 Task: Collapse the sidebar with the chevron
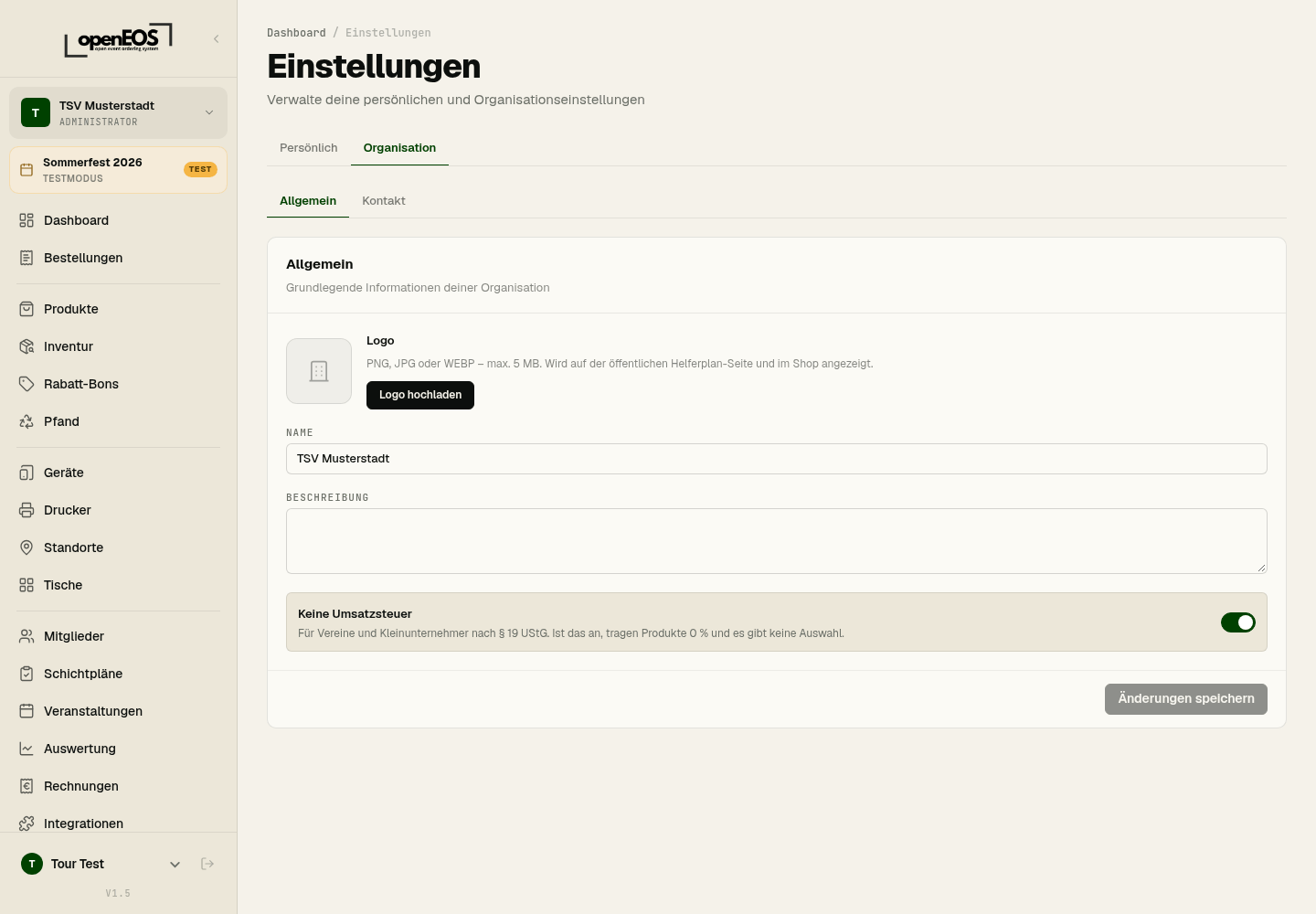click(217, 38)
